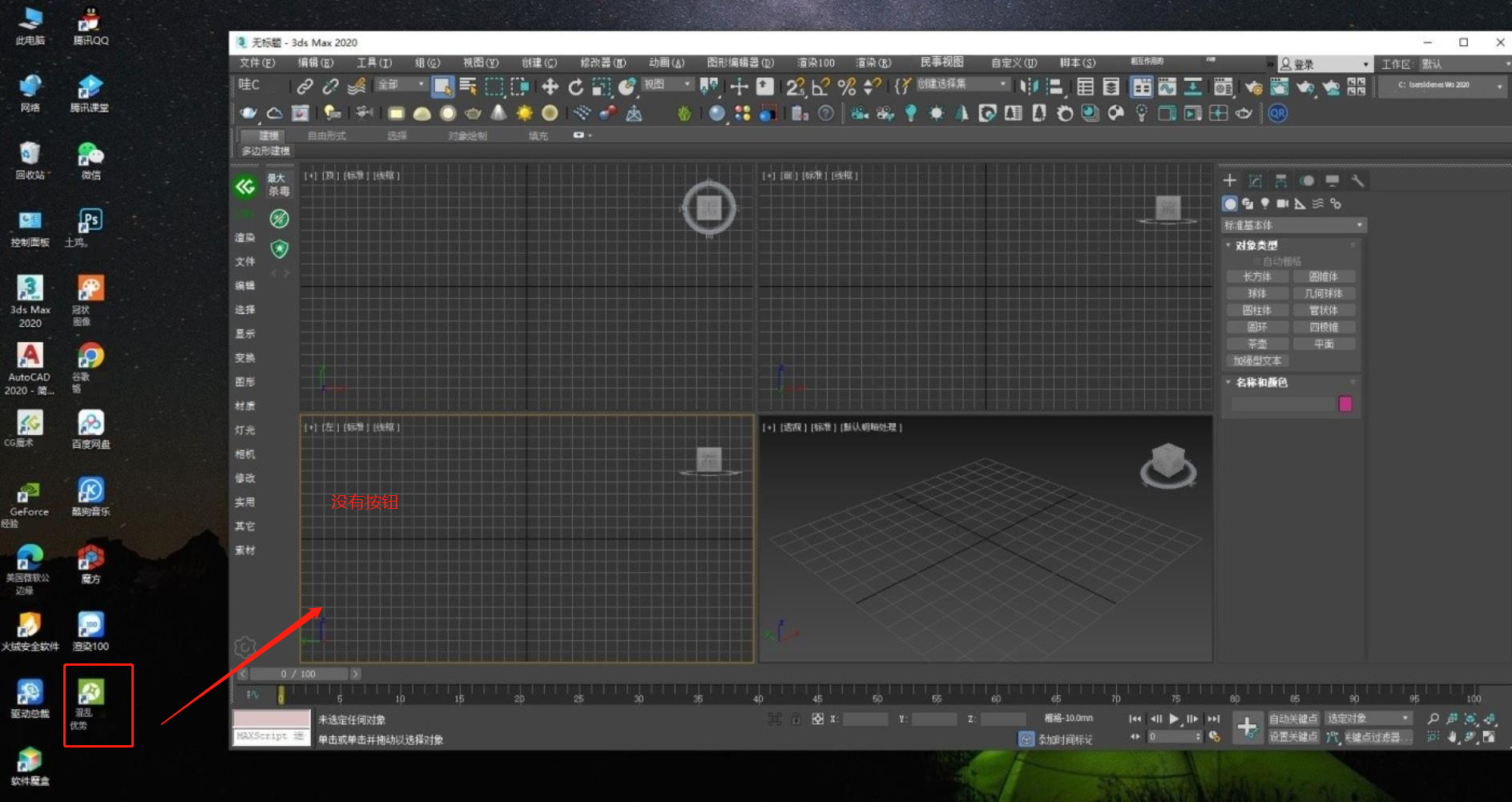
Task: Open the 全部 selection filter dropdown
Action: click(x=401, y=84)
